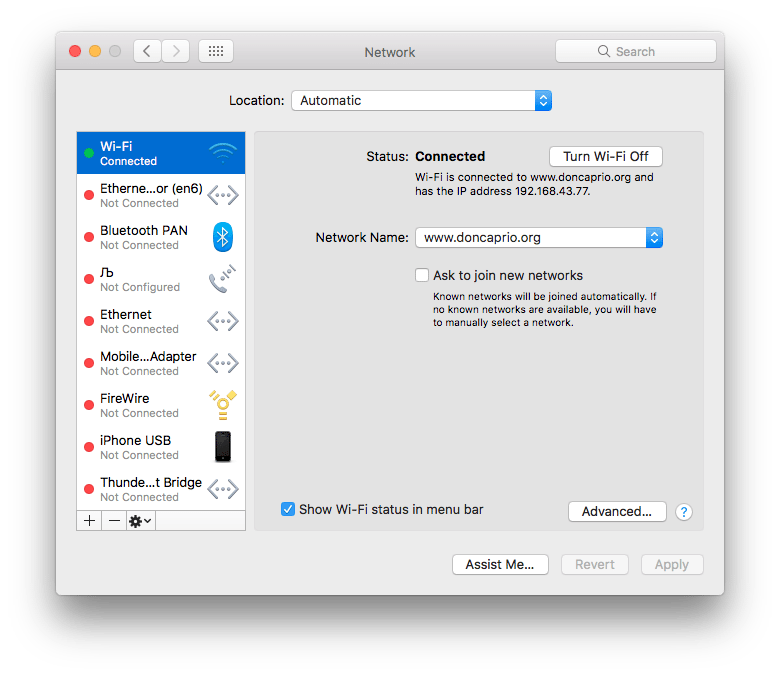Click the Ethernet adaptor (en6) arrows icon
Image resolution: width=780 pixels, height=675 pixels.
222,195
